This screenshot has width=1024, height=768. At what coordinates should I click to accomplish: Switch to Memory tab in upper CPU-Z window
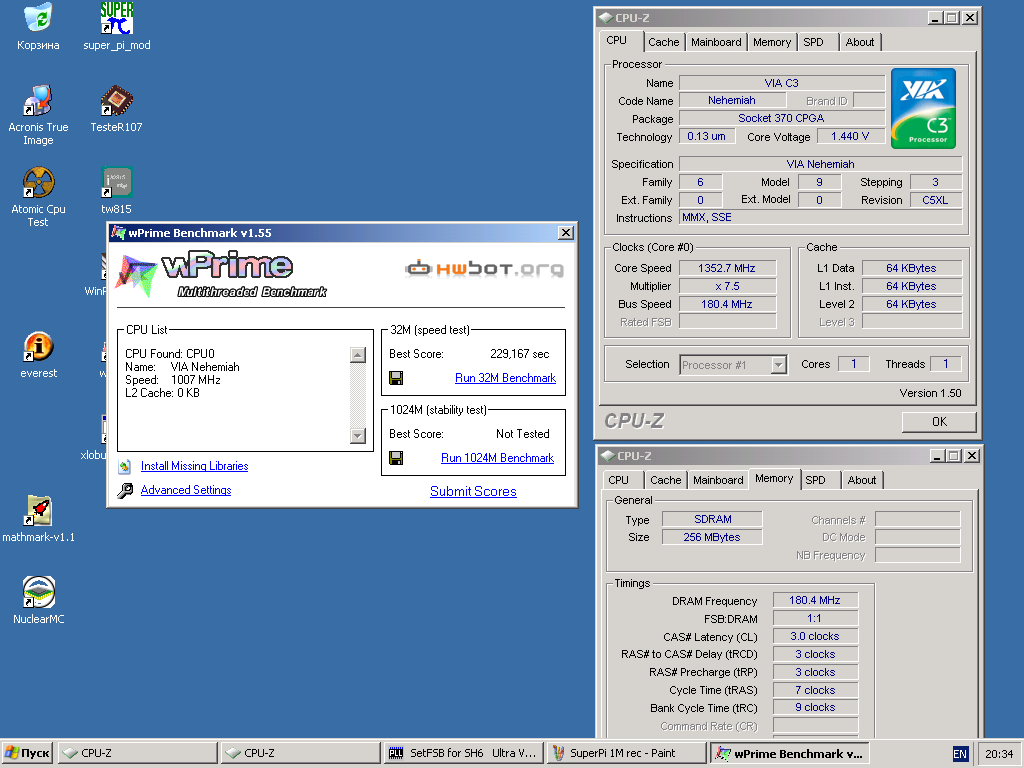[771, 42]
